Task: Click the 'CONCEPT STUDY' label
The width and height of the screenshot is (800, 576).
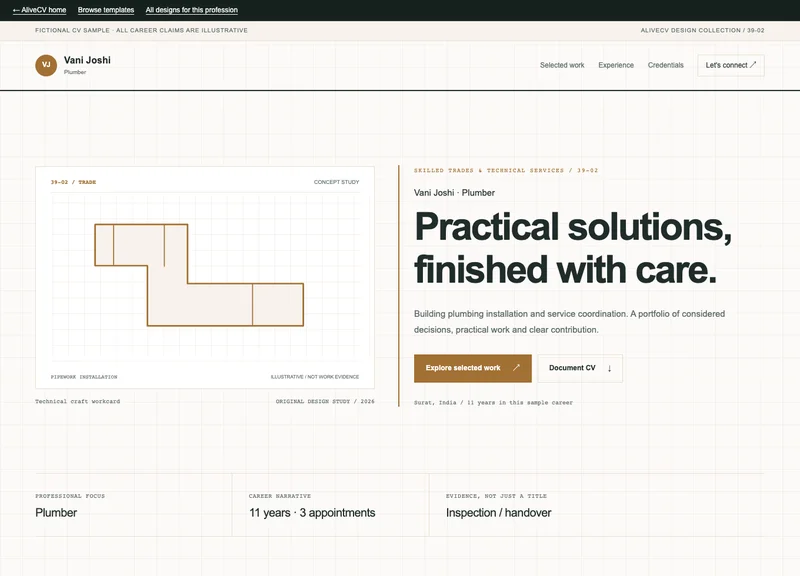Action: pos(336,182)
